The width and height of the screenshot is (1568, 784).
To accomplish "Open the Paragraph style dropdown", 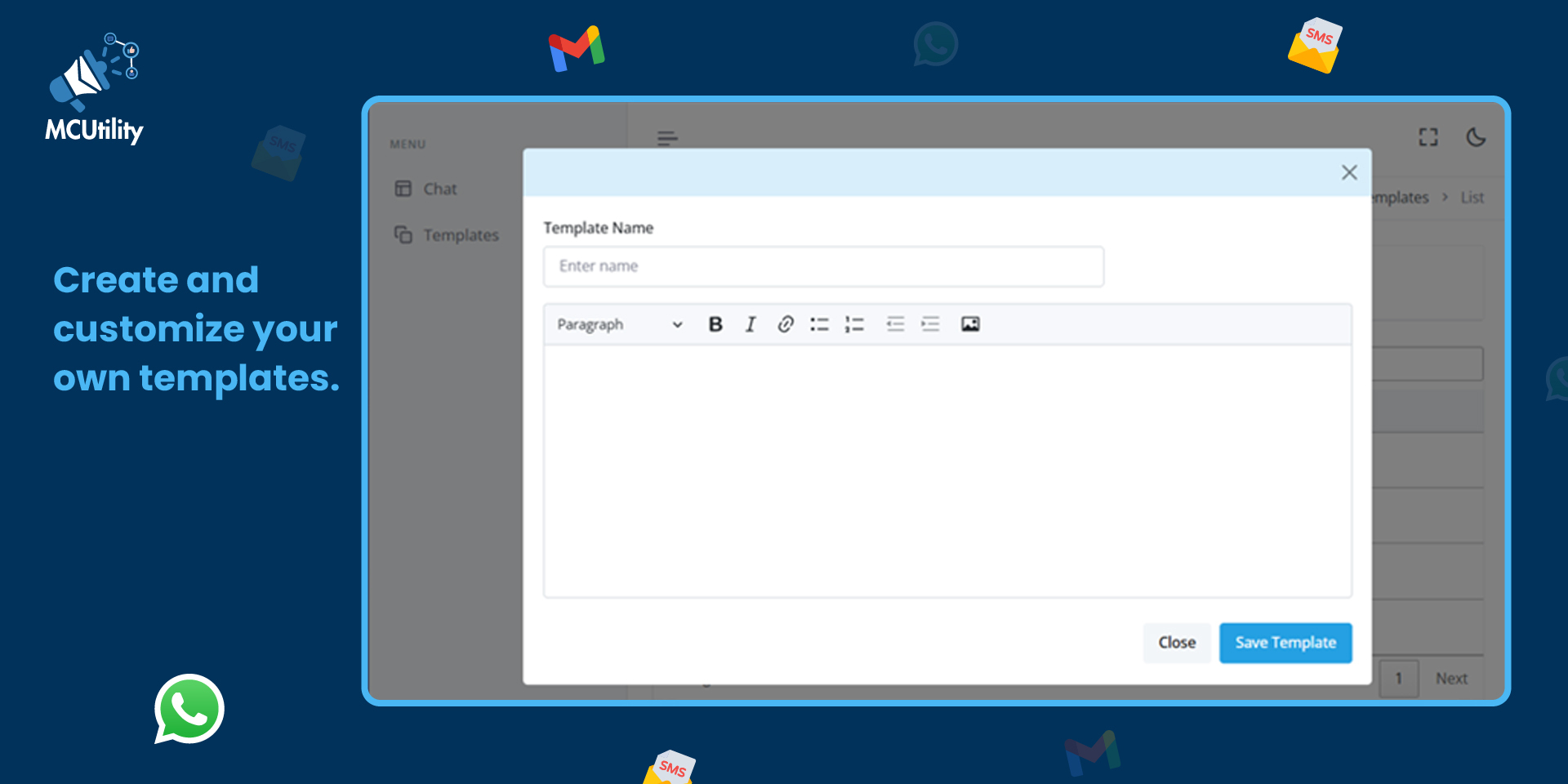I will 619,324.
